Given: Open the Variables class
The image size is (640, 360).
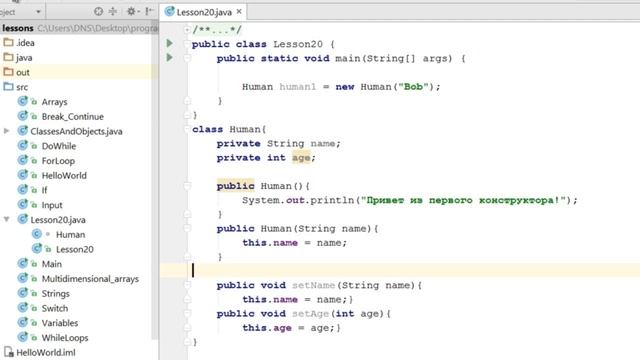Looking at the screenshot, I should click(x=60, y=322).
